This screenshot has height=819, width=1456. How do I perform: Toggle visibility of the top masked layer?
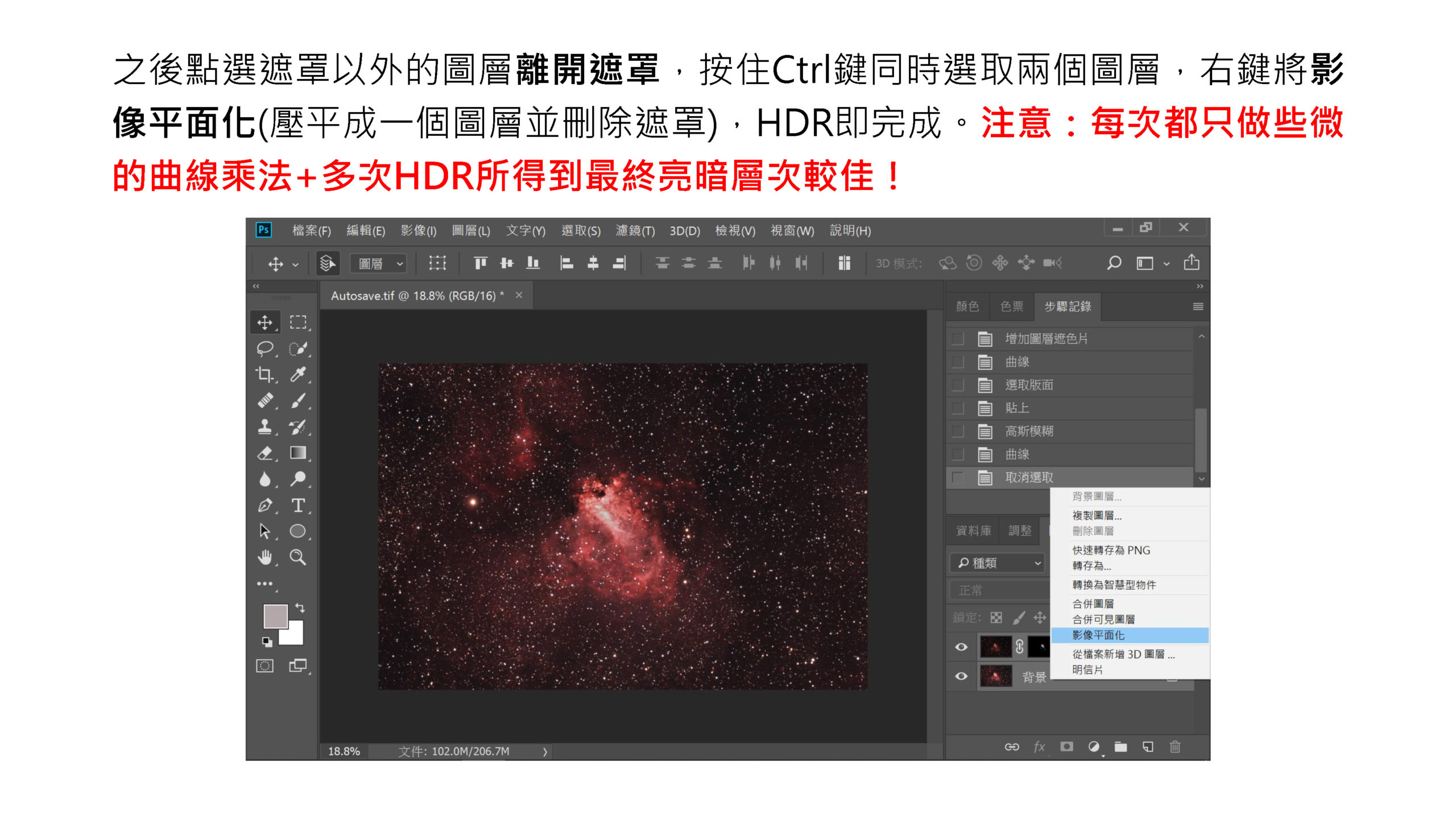click(x=961, y=647)
